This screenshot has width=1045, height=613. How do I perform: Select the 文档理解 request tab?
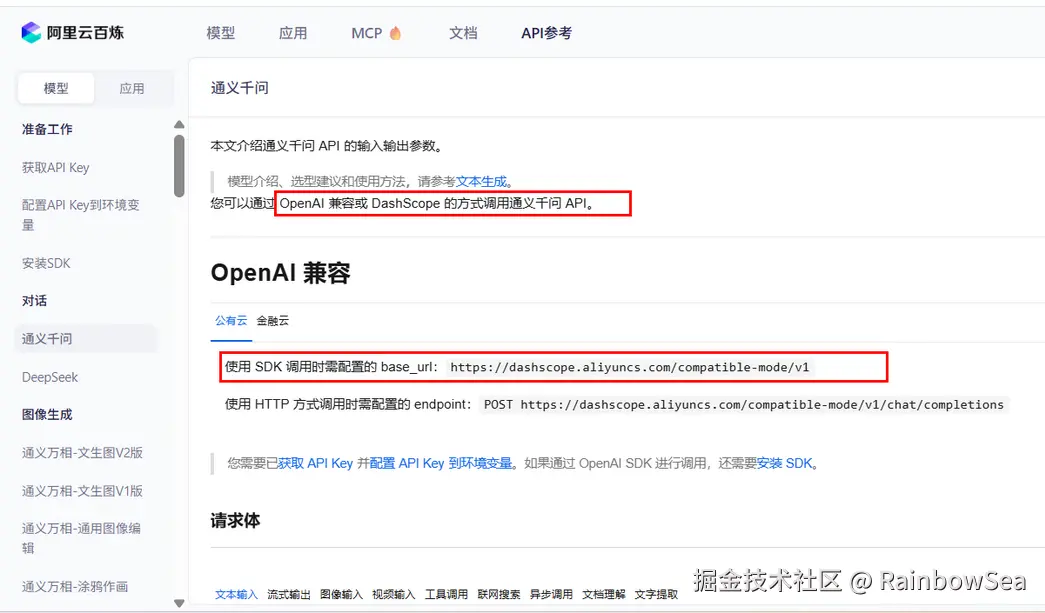point(603,594)
